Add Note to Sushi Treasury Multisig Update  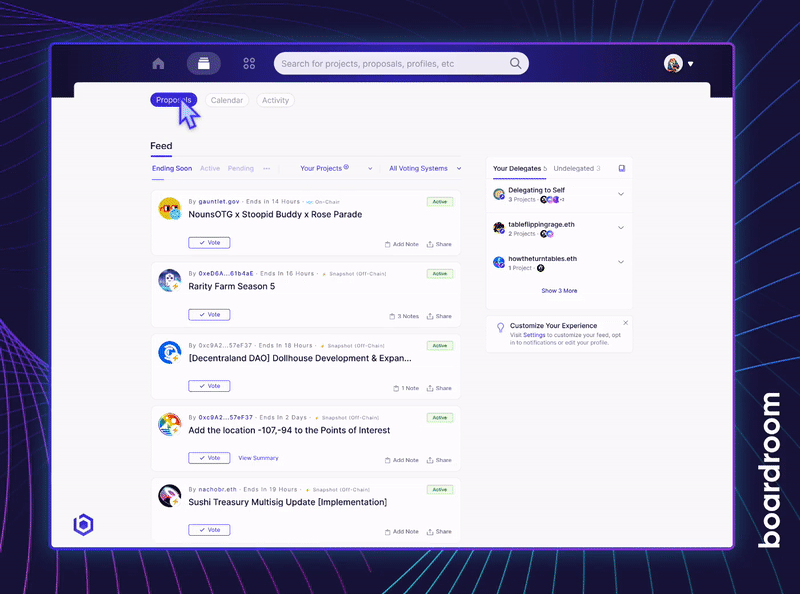(x=402, y=532)
